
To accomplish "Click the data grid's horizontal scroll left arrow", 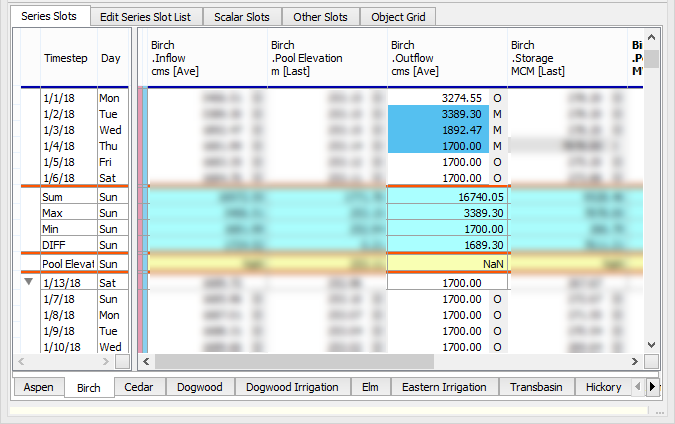I will pos(145,361).
